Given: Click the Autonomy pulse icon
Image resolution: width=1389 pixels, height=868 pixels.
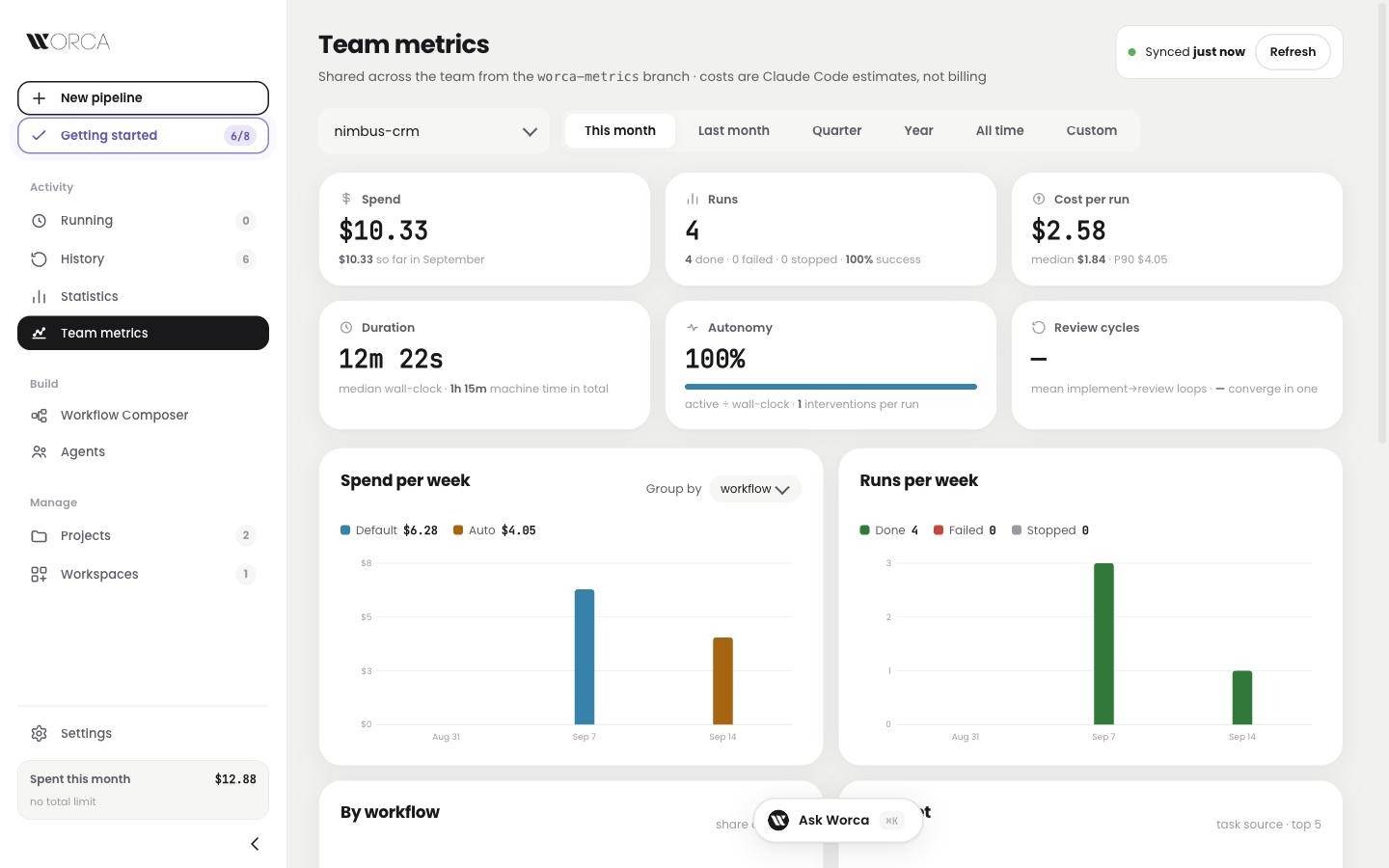Looking at the screenshot, I should 693,328.
